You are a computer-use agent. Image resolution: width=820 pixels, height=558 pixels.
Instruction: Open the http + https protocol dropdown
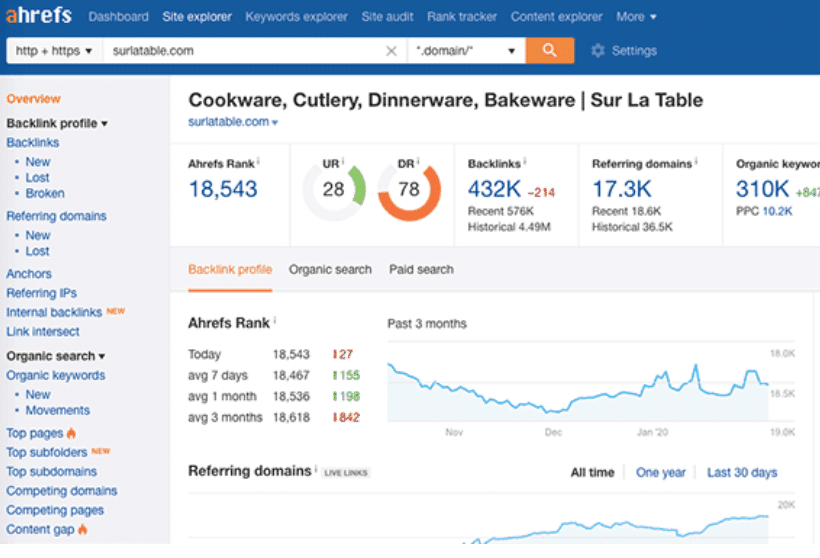point(54,51)
